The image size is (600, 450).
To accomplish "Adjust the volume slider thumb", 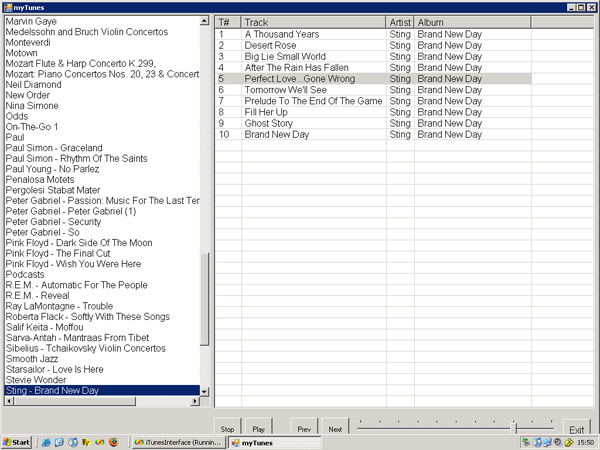I will click(x=515, y=427).
